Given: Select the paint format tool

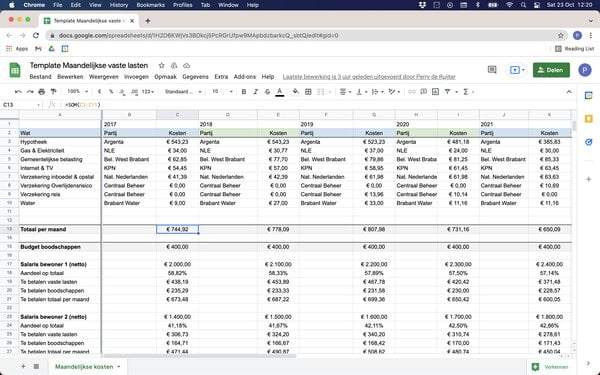Looking at the screenshot, I should point(54,92).
